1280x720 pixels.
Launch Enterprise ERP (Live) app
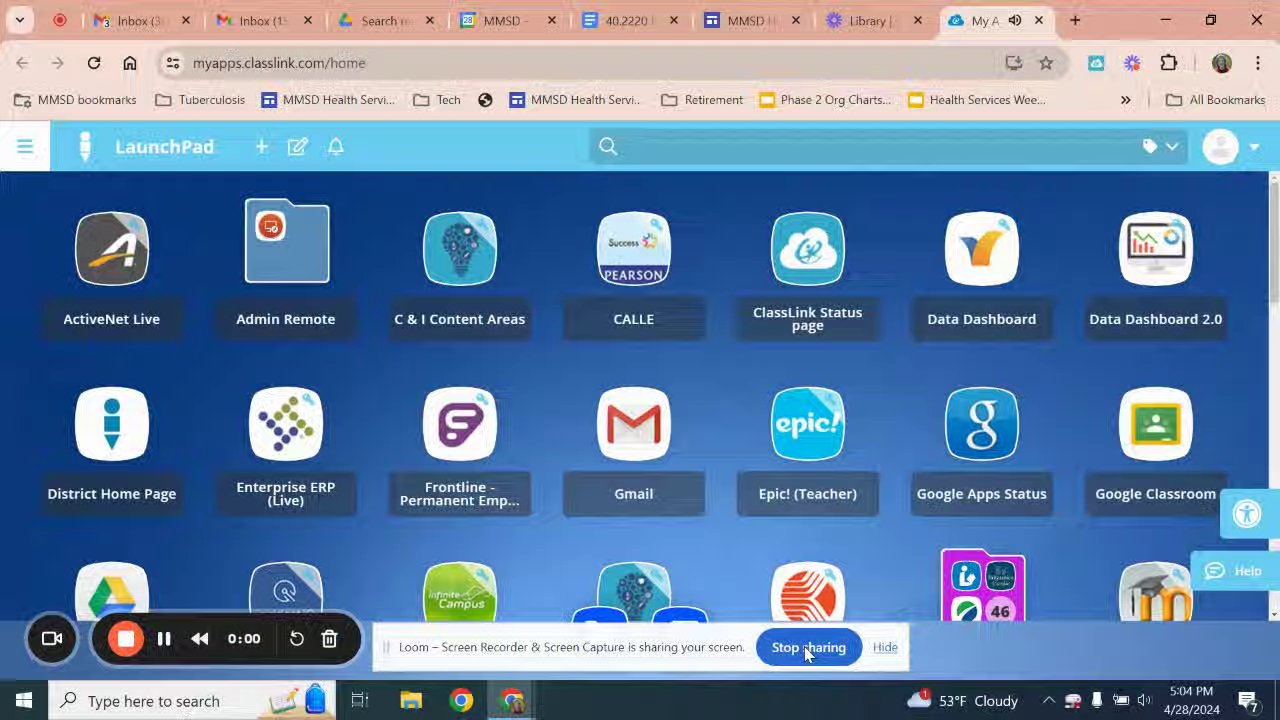(285, 424)
